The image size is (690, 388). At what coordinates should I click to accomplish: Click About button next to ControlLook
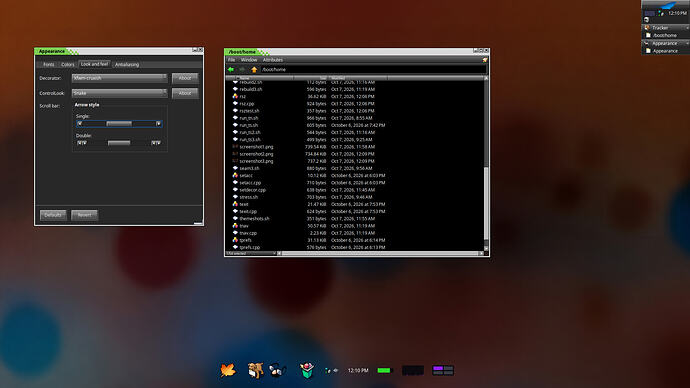pos(185,93)
